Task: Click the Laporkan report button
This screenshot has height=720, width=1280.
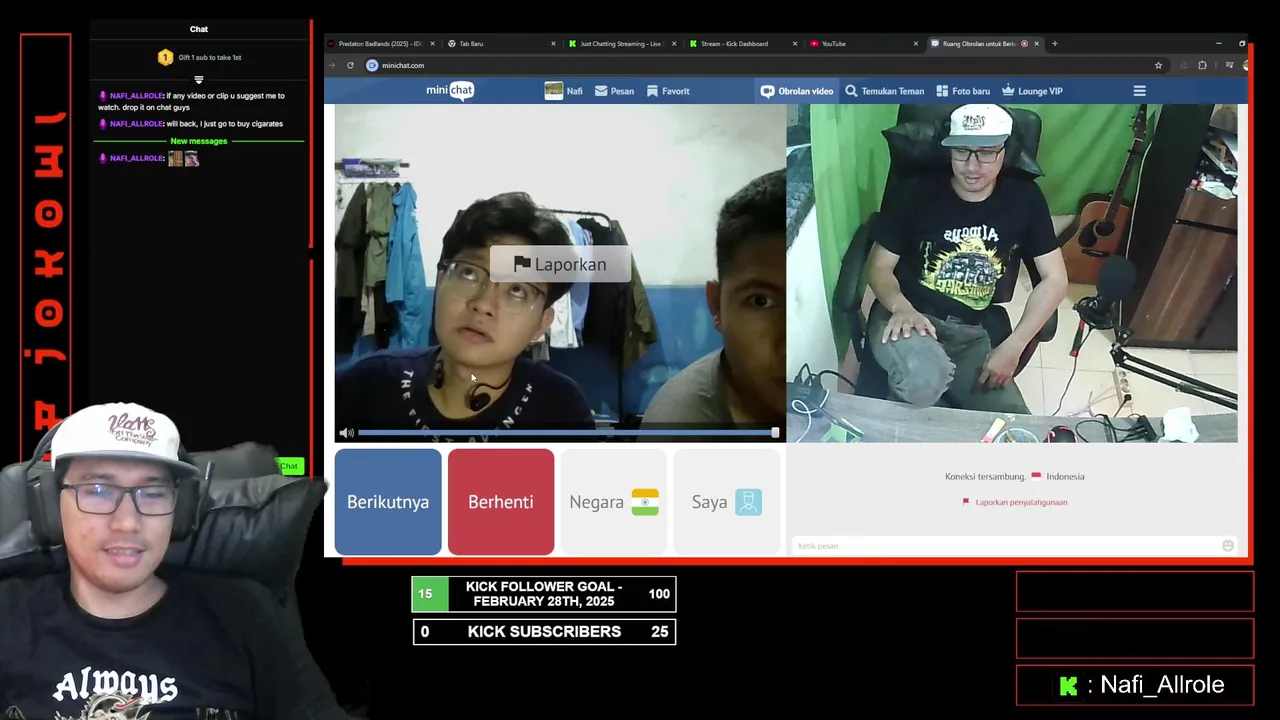Action: pyautogui.click(x=560, y=264)
